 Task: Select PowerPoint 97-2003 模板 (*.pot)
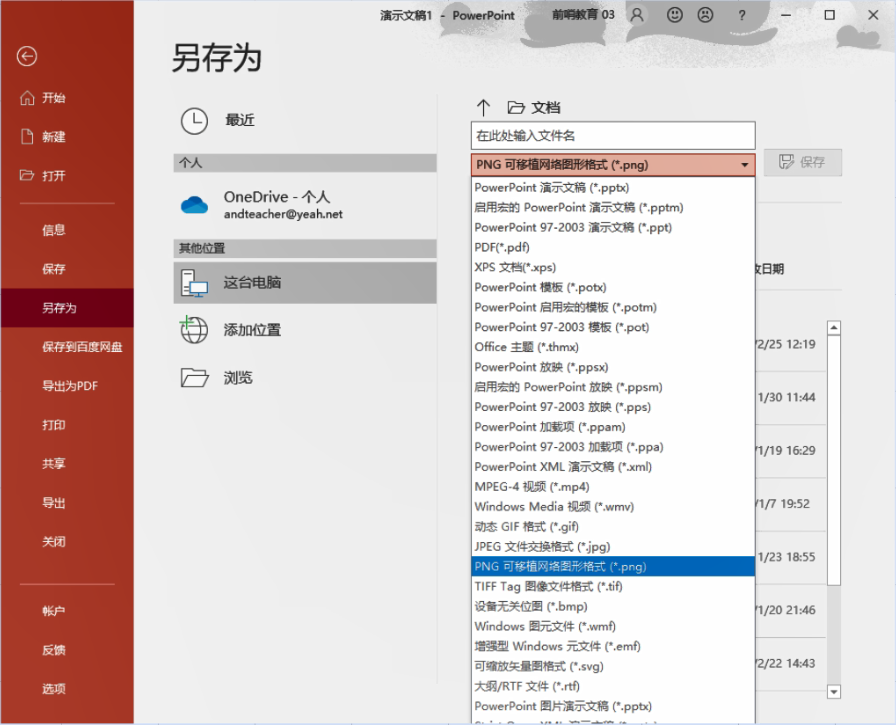click(613, 327)
